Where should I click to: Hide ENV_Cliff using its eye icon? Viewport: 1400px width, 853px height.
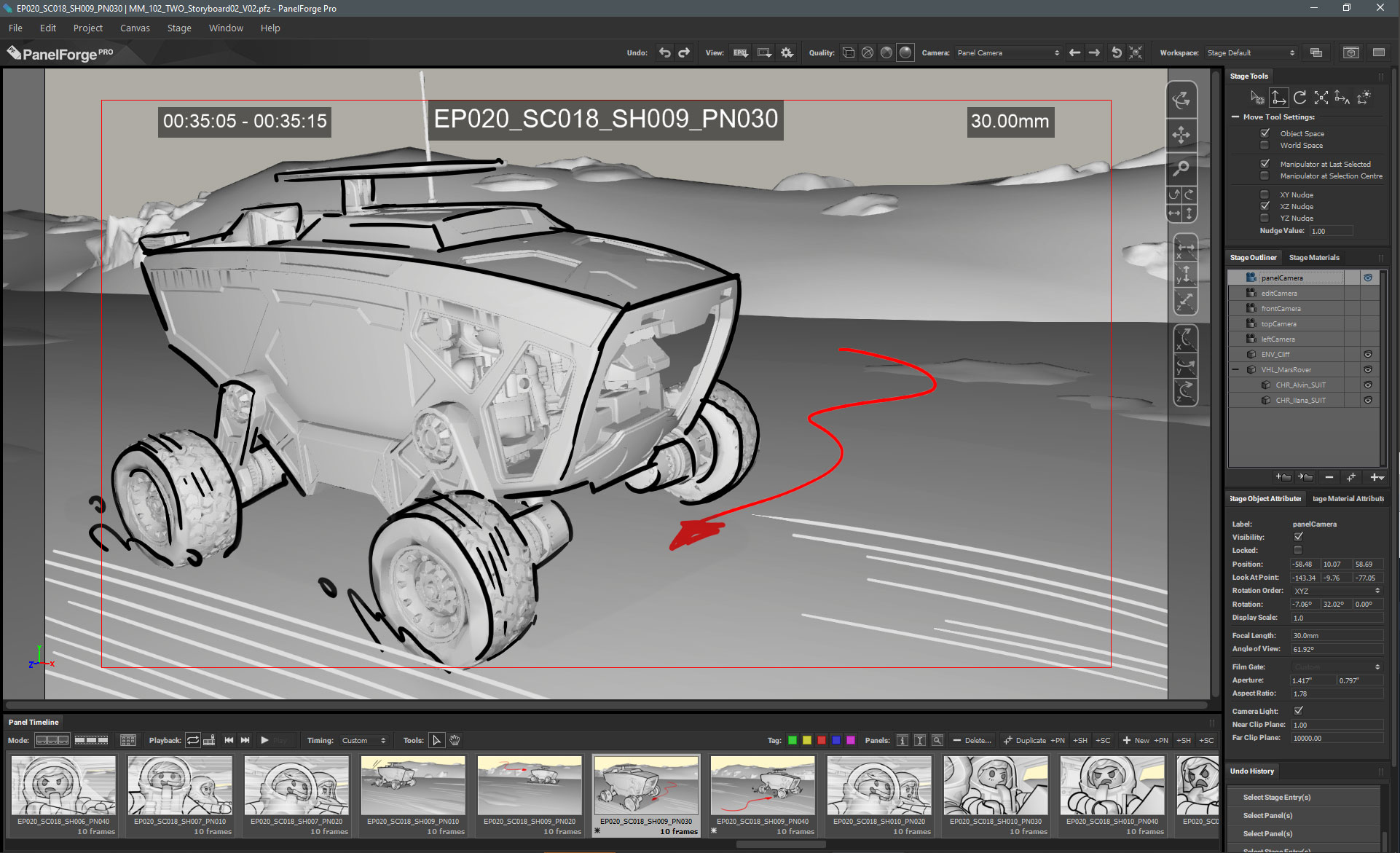pyautogui.click(x=1368, y=355)
